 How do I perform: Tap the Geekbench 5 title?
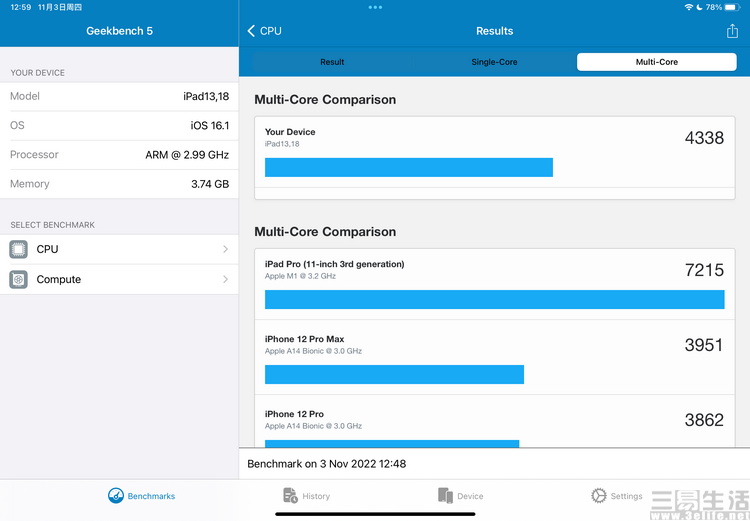119,31
